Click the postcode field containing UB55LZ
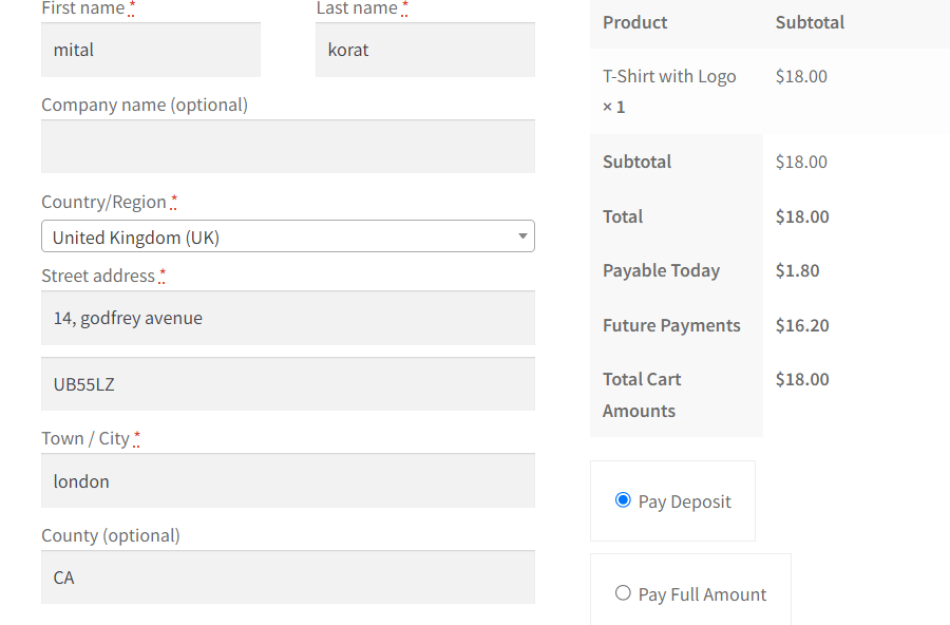The width and height of the screenshot is (950, 625). [x=288, y=383]
